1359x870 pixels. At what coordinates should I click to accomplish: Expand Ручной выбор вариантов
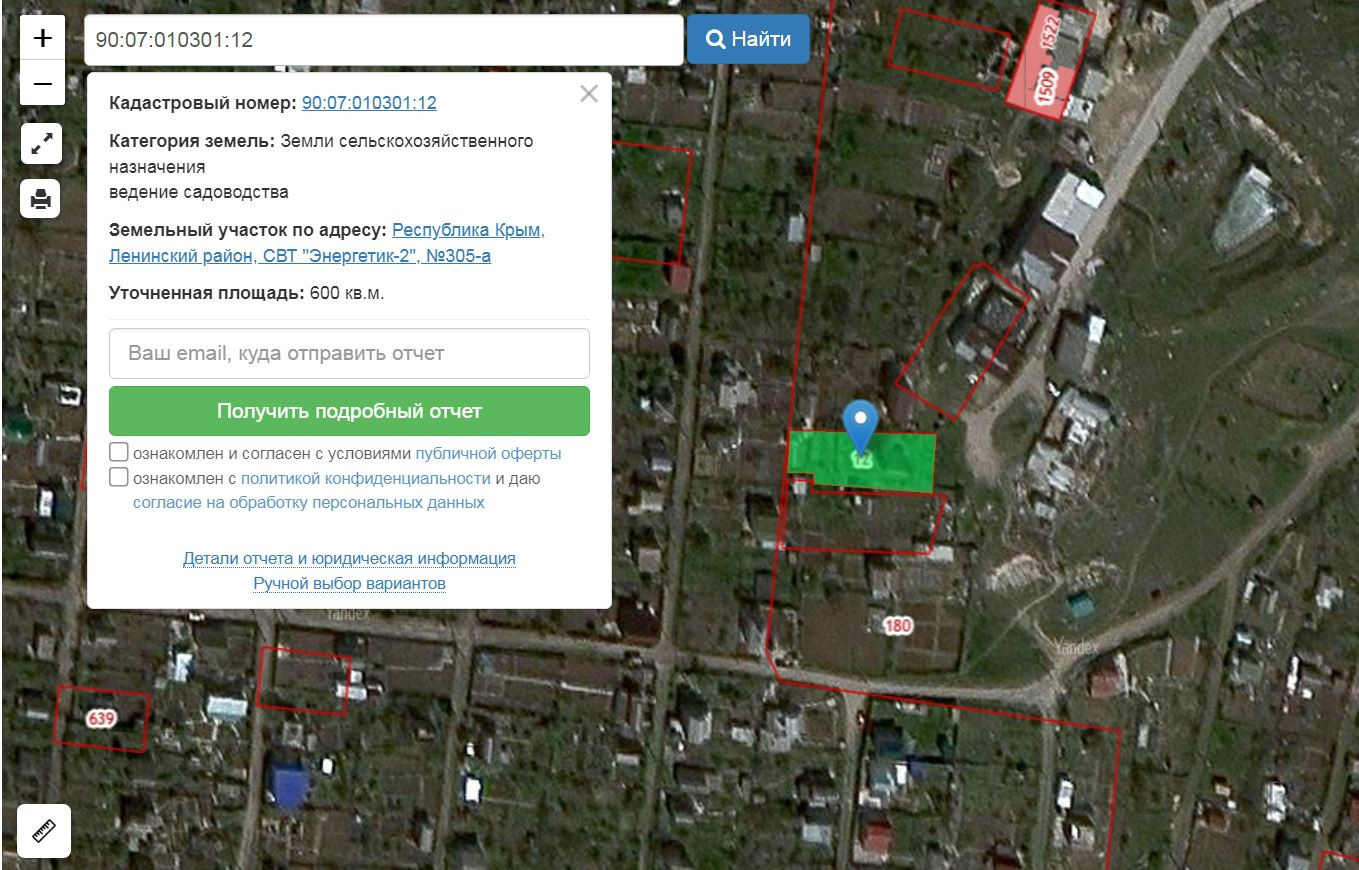(349, 583)
